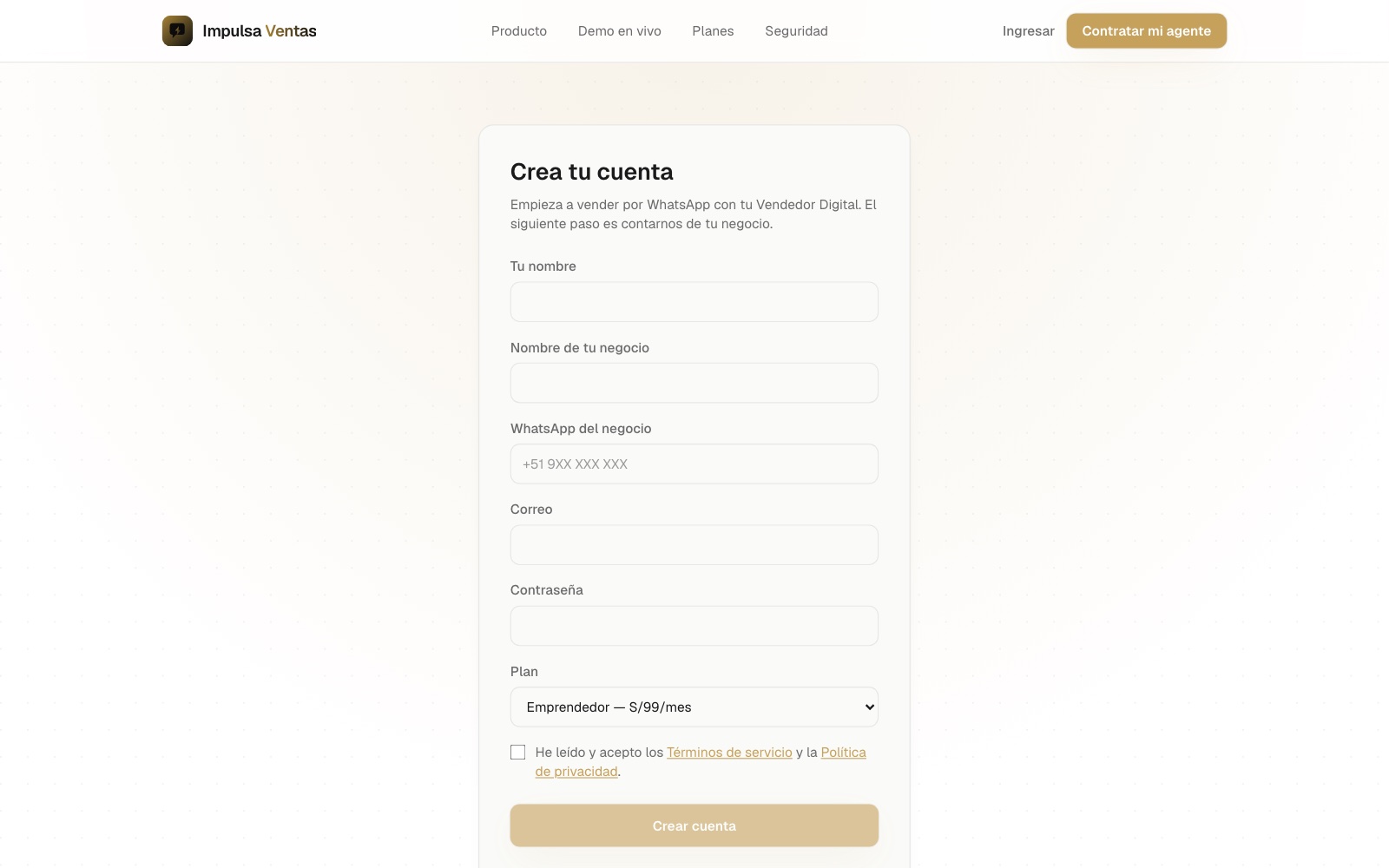Open the Política de privacidad link

(x=844, y=753)
